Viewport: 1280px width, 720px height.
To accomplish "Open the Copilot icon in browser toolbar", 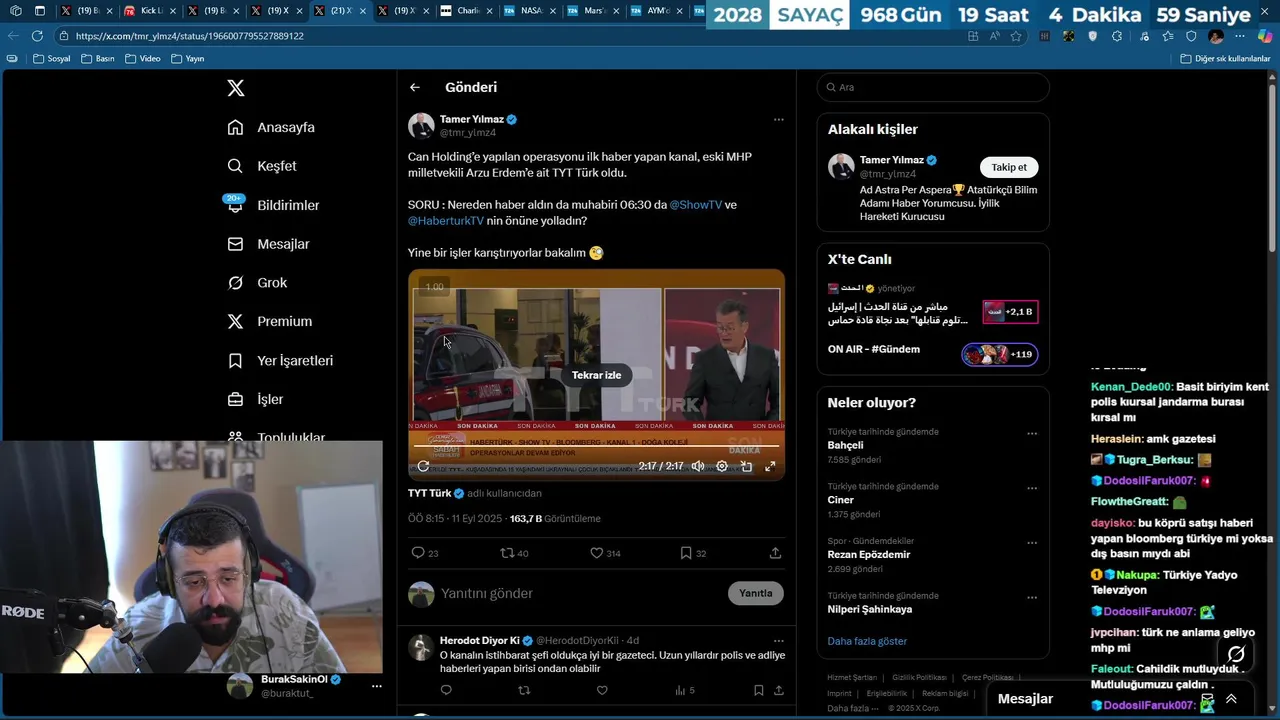I will click(x=1264, y=36).
